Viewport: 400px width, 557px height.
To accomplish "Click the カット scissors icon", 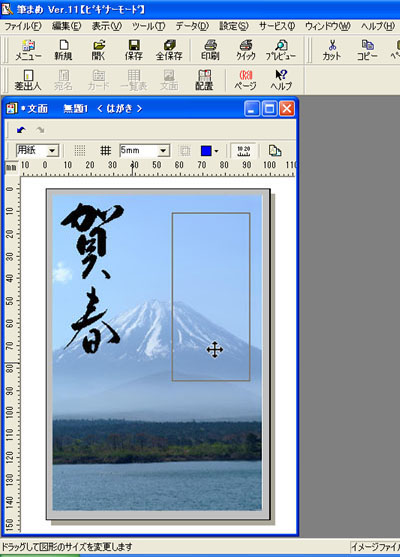I will point(331,49).
